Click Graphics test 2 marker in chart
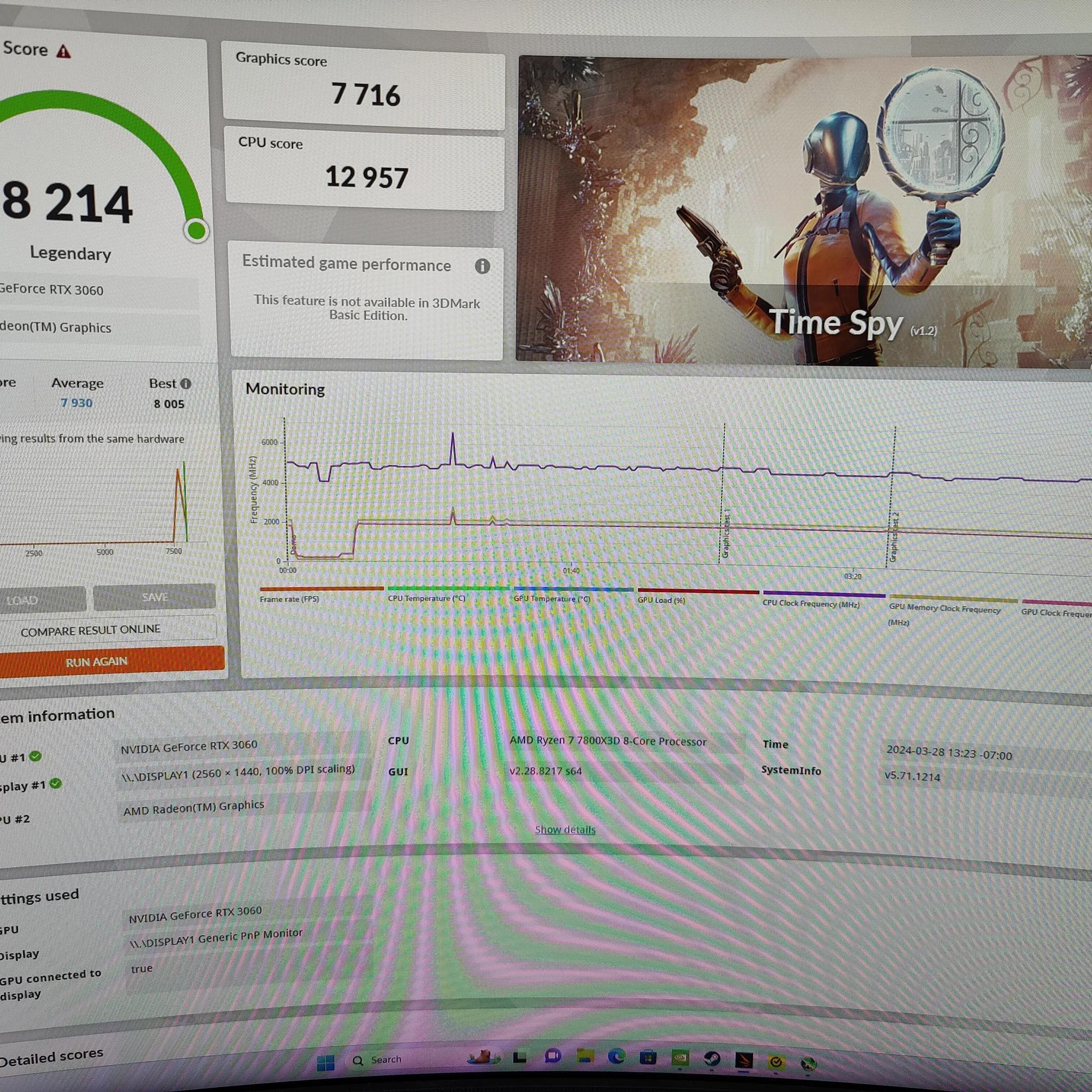The width and height of the screenshot is (1092, 1092). (x=894, y=537)
